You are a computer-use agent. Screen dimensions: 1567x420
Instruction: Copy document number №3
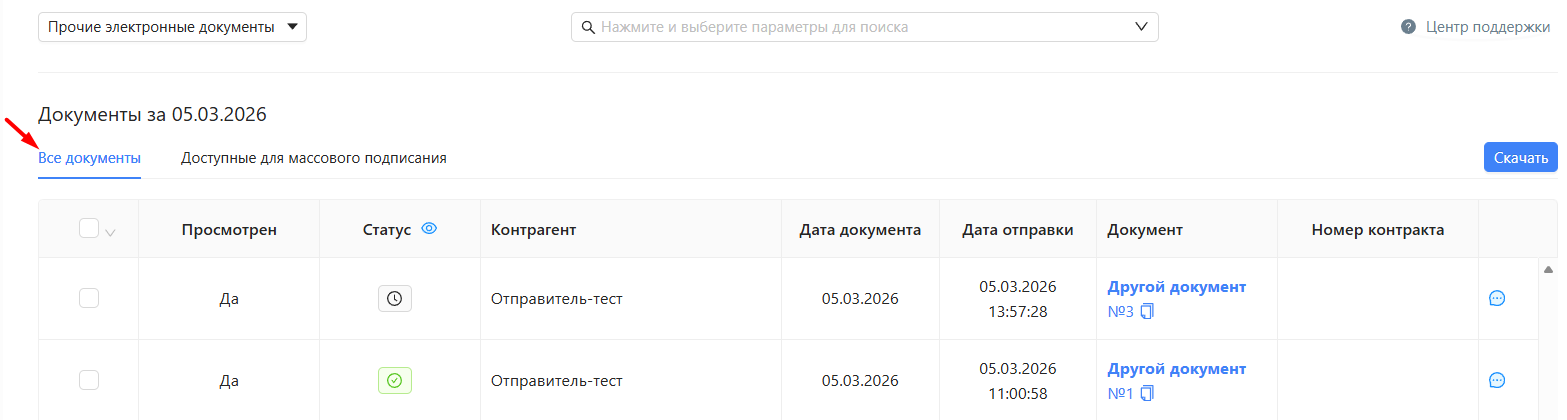tap(1147, 311)
